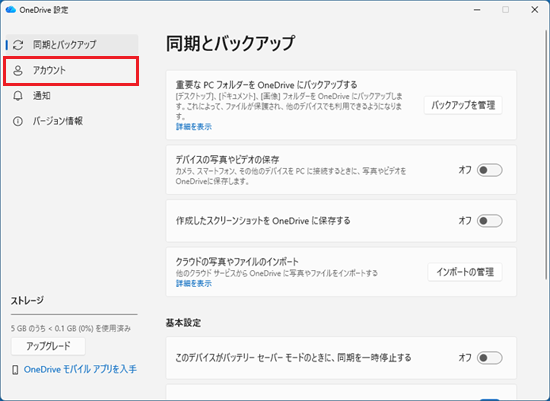Viewport: 550px width, 401px height.
Task: Click the アップグレード storage button
Action: [x=48, y=346]
